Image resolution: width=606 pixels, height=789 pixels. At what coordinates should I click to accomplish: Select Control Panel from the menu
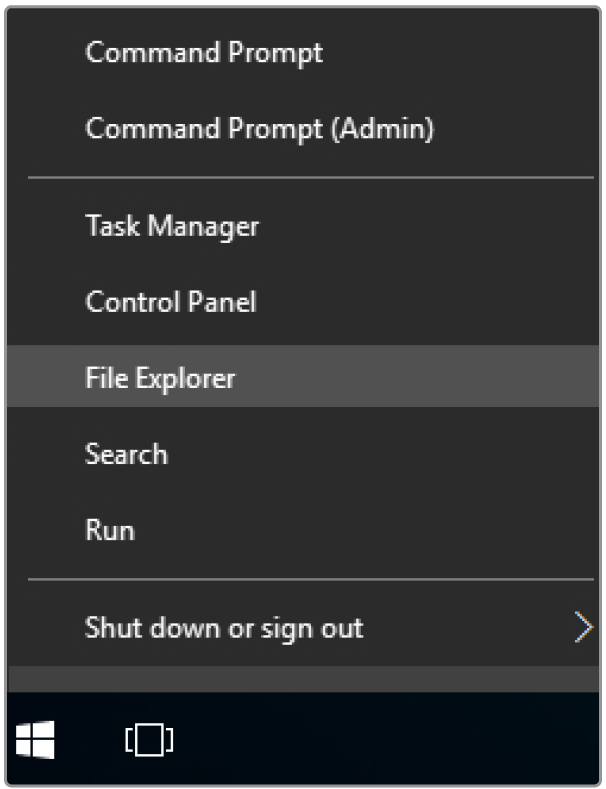[x=171, y=302]
